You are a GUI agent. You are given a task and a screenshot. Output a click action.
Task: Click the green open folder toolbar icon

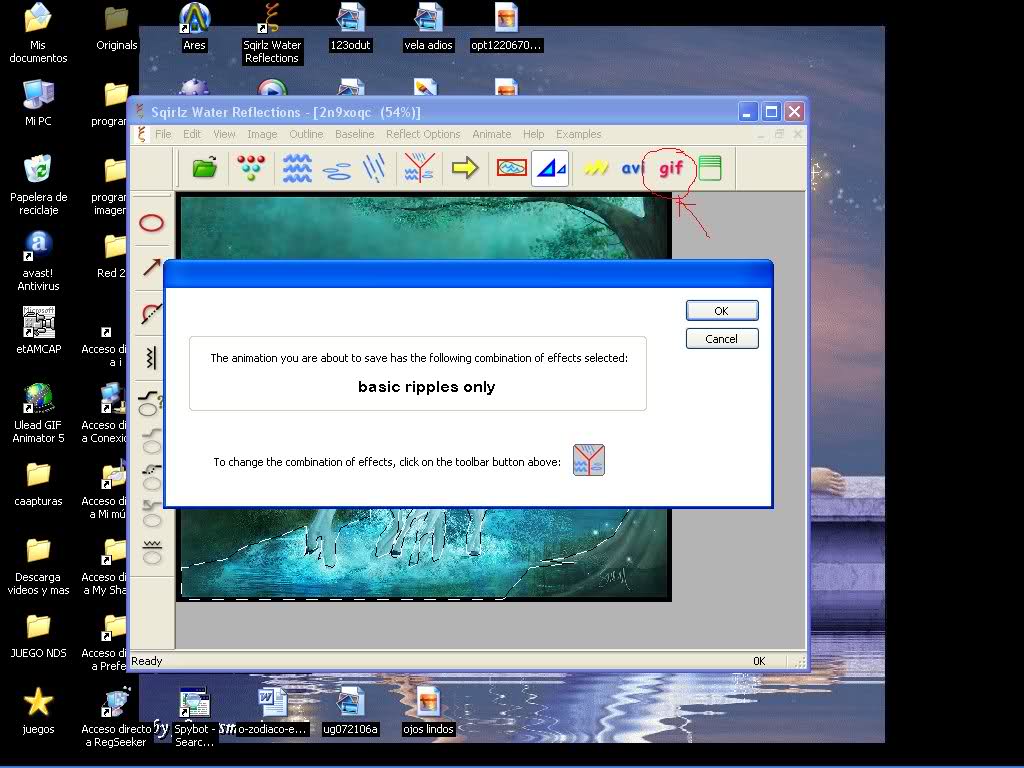(204, 168)
